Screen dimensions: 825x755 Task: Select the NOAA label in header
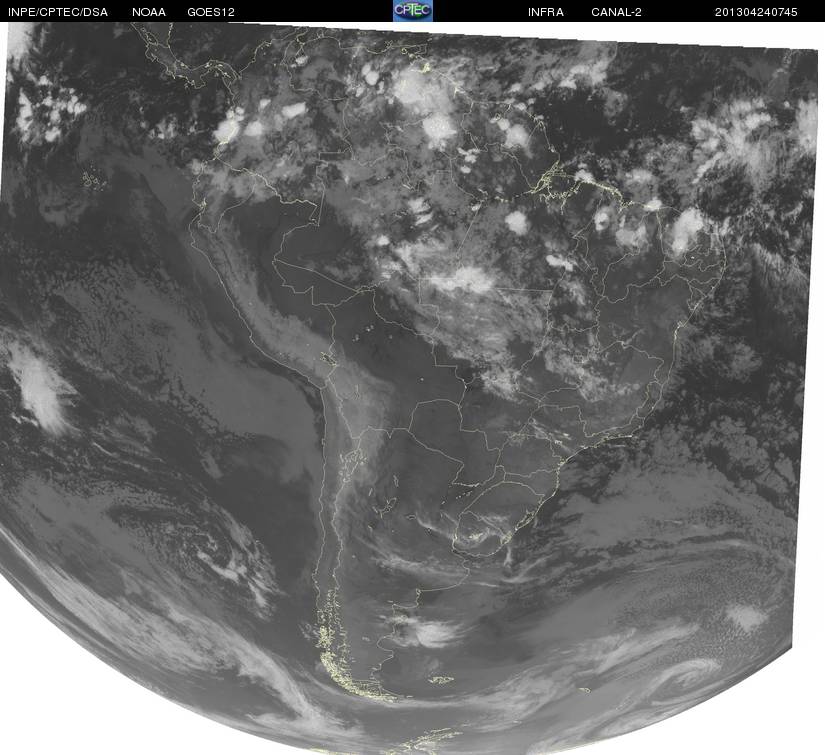(x=149, y=12)
